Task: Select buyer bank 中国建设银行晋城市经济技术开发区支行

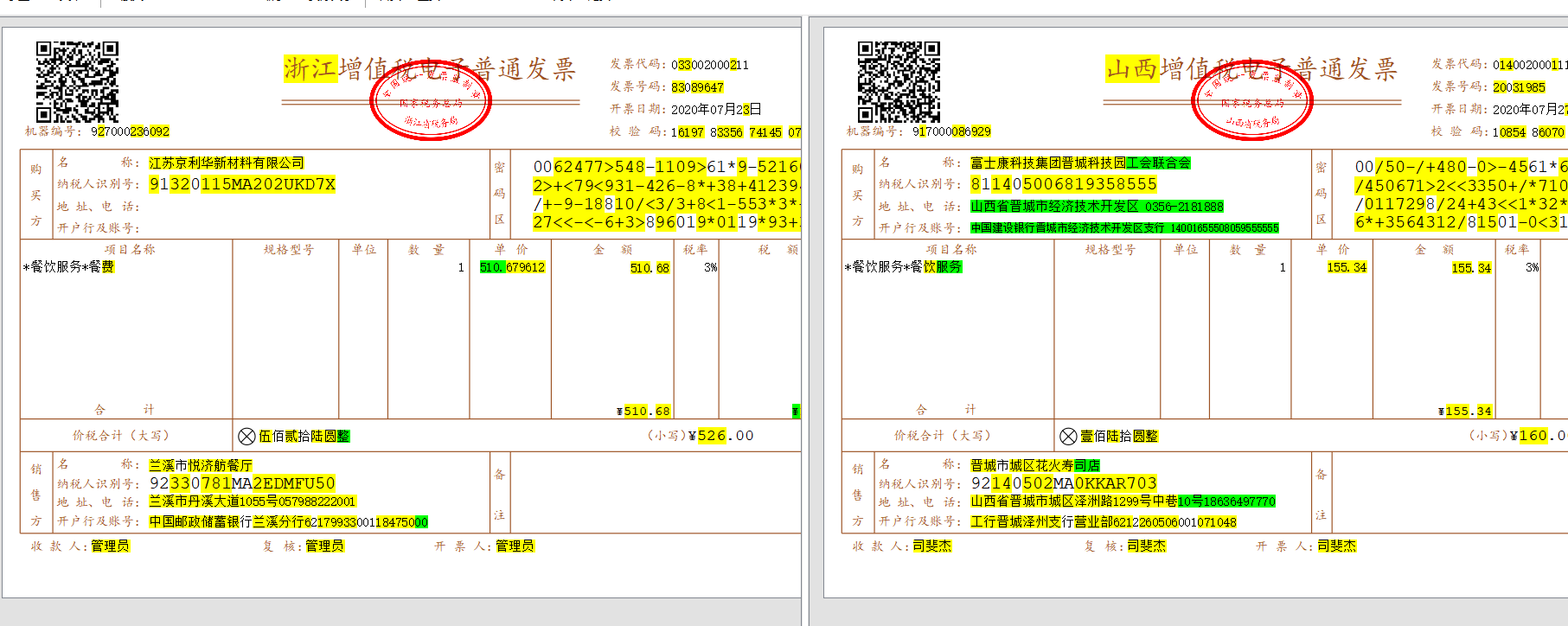Action: (1067, 228)
